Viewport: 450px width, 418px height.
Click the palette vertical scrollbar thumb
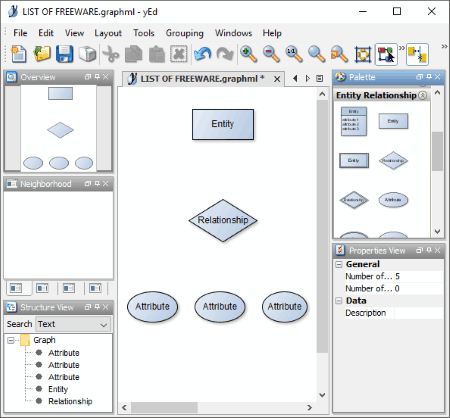click(437, 151)
